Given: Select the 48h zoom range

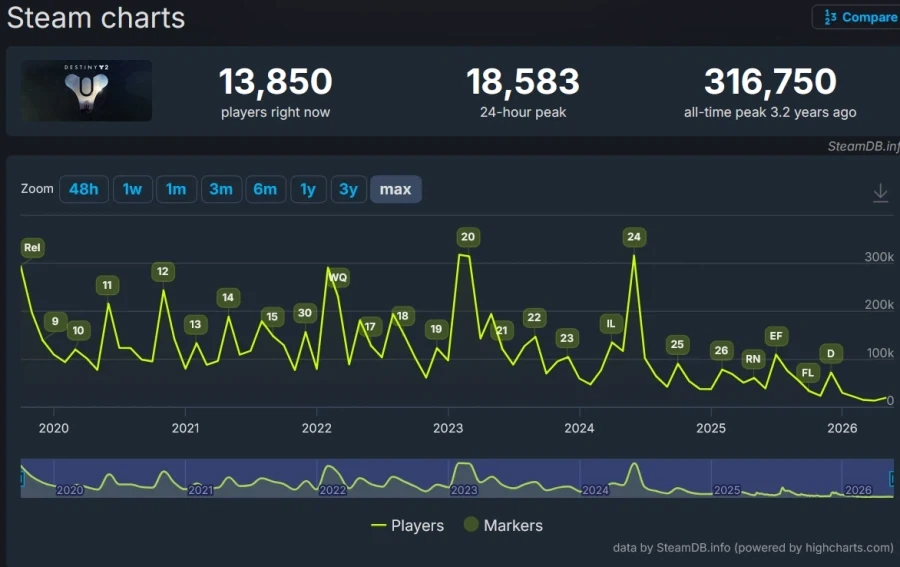Looking at the screenshot, I should tap(84, 189).
